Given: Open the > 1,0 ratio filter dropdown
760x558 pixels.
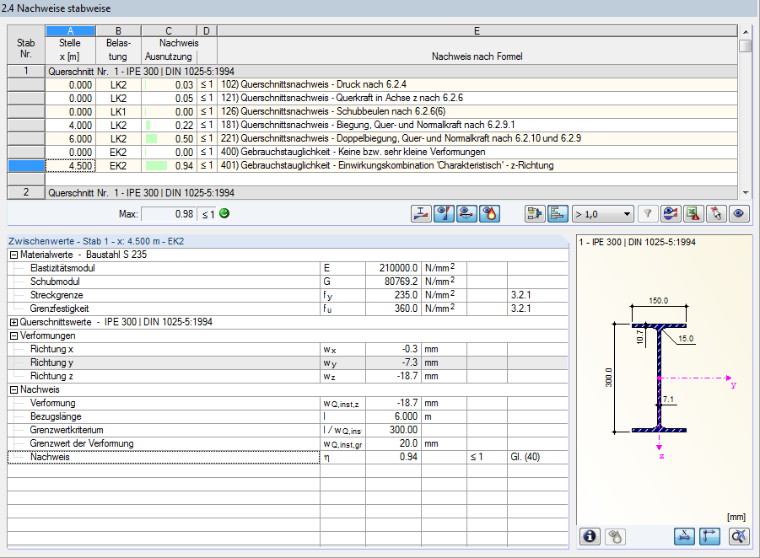Looking at the screenshot, I should coord(603,214).
